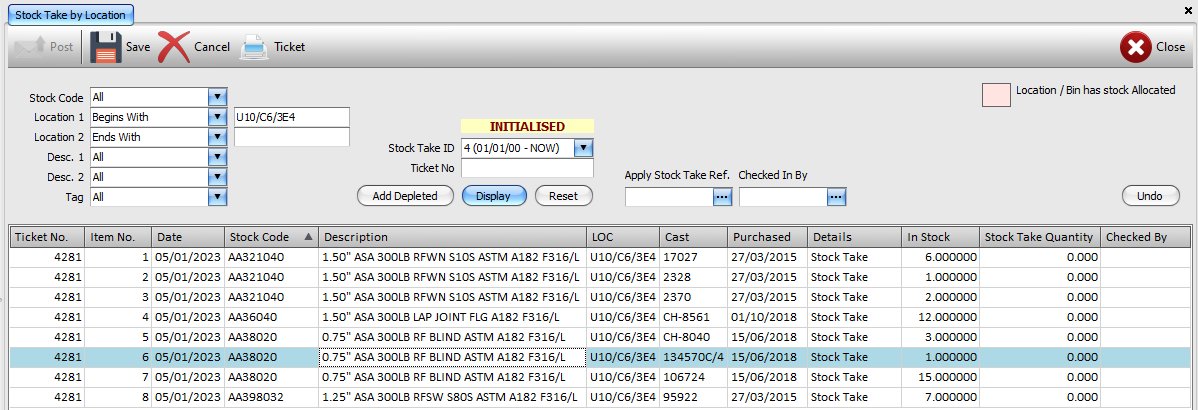This screenshot has height=410, width=1198.
Task: Expand the Tag filter dropdown
Action: pyautogui.click(x=217, y=197)
